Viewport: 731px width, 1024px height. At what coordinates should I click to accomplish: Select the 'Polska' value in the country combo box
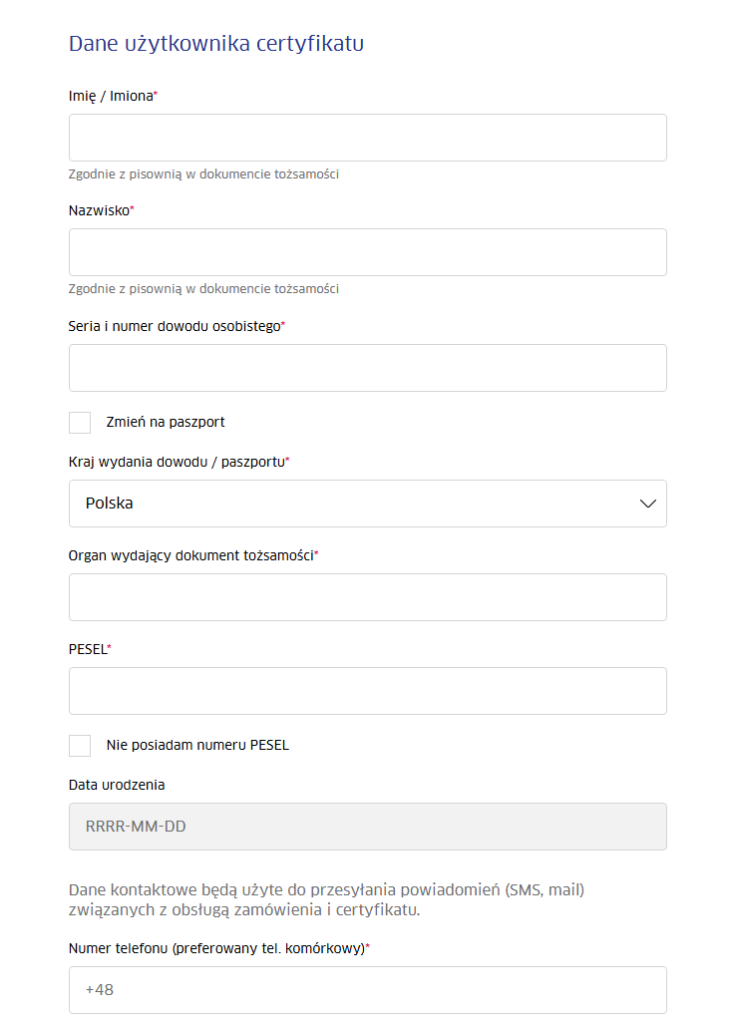point(110,503)
